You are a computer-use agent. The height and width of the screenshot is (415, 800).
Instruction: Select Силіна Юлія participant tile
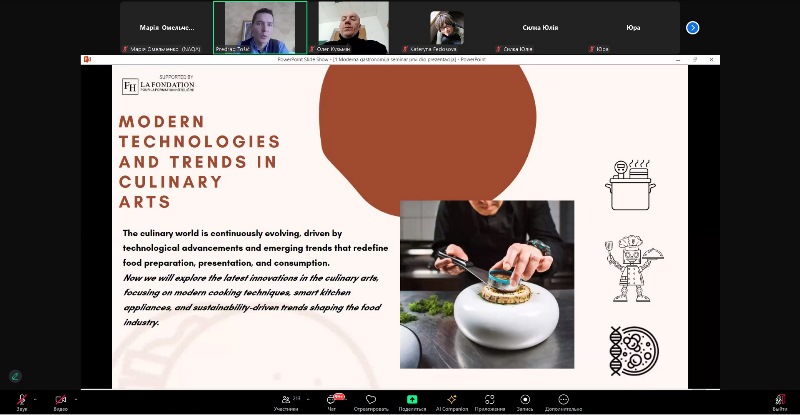pos(540,28)
